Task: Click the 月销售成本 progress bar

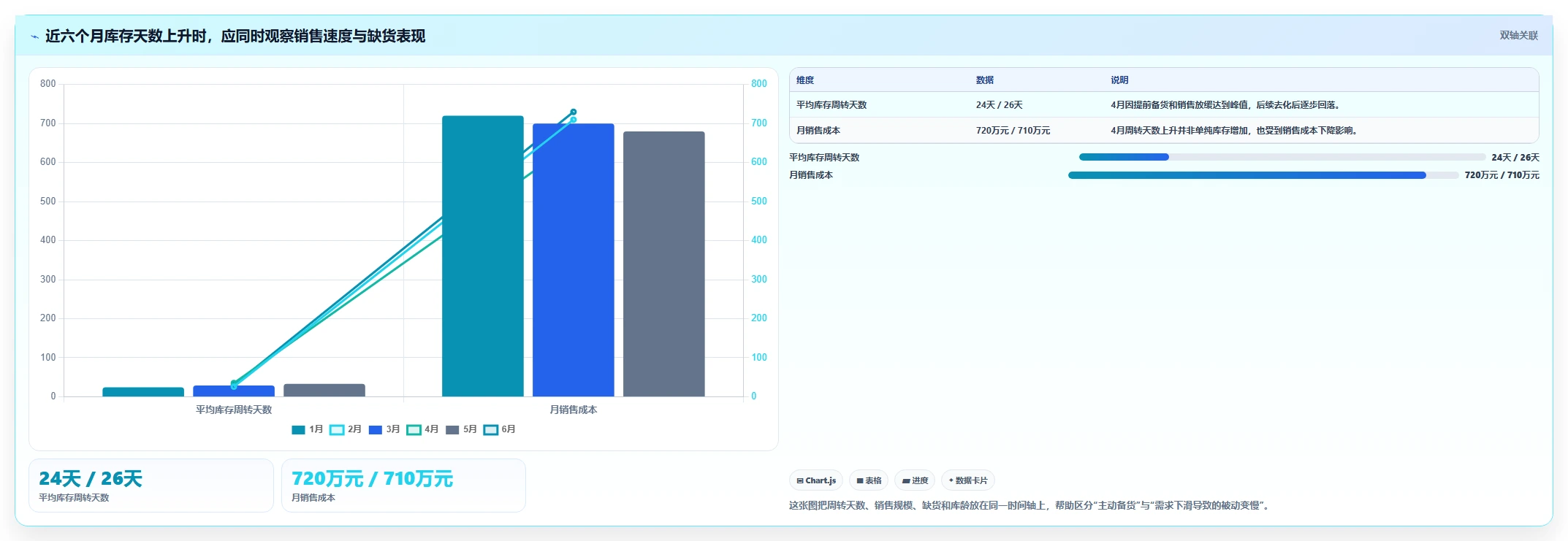Action: point(1263,175)
